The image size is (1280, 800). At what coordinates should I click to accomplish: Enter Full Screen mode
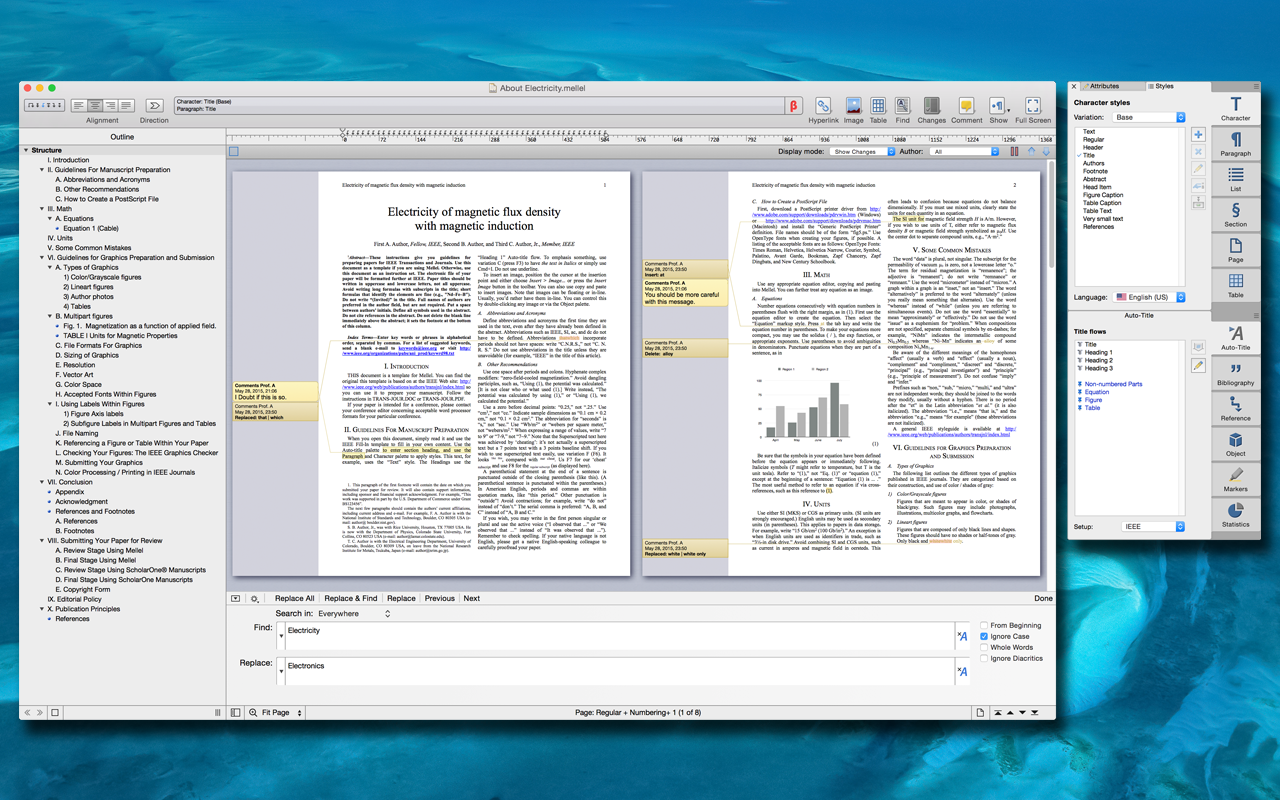(1033, 107)
